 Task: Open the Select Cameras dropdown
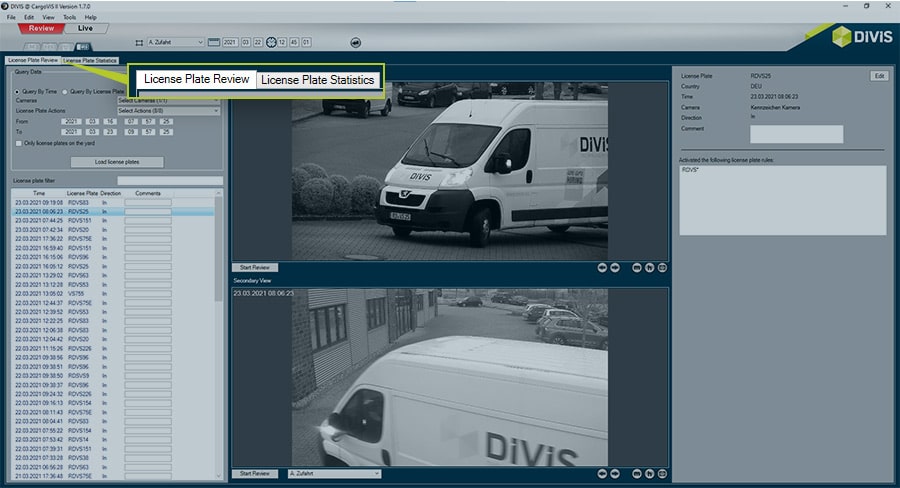click(x=168, y=100)
